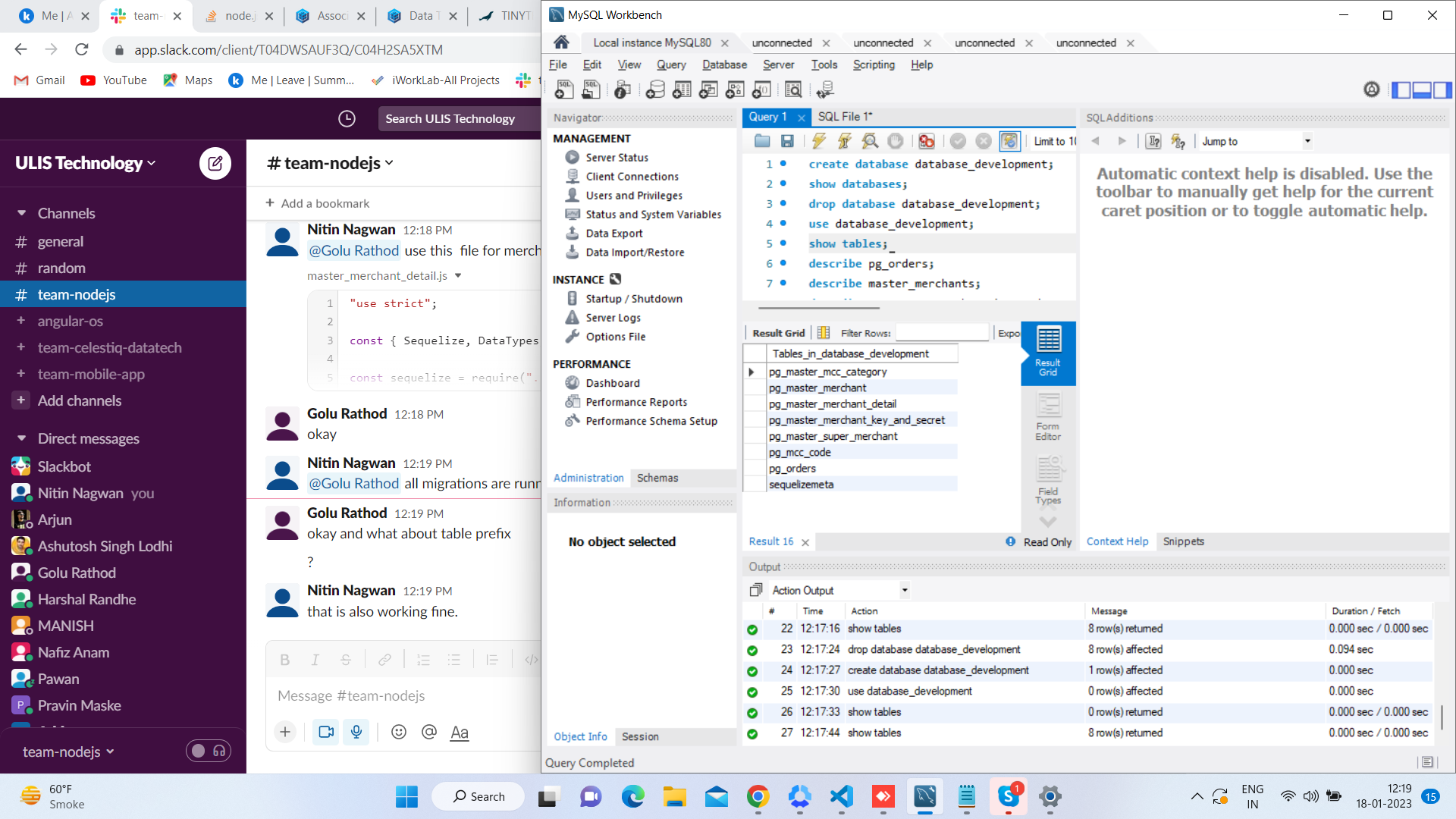
Task: Show context help for caret position
Action: click(1153, 141)
